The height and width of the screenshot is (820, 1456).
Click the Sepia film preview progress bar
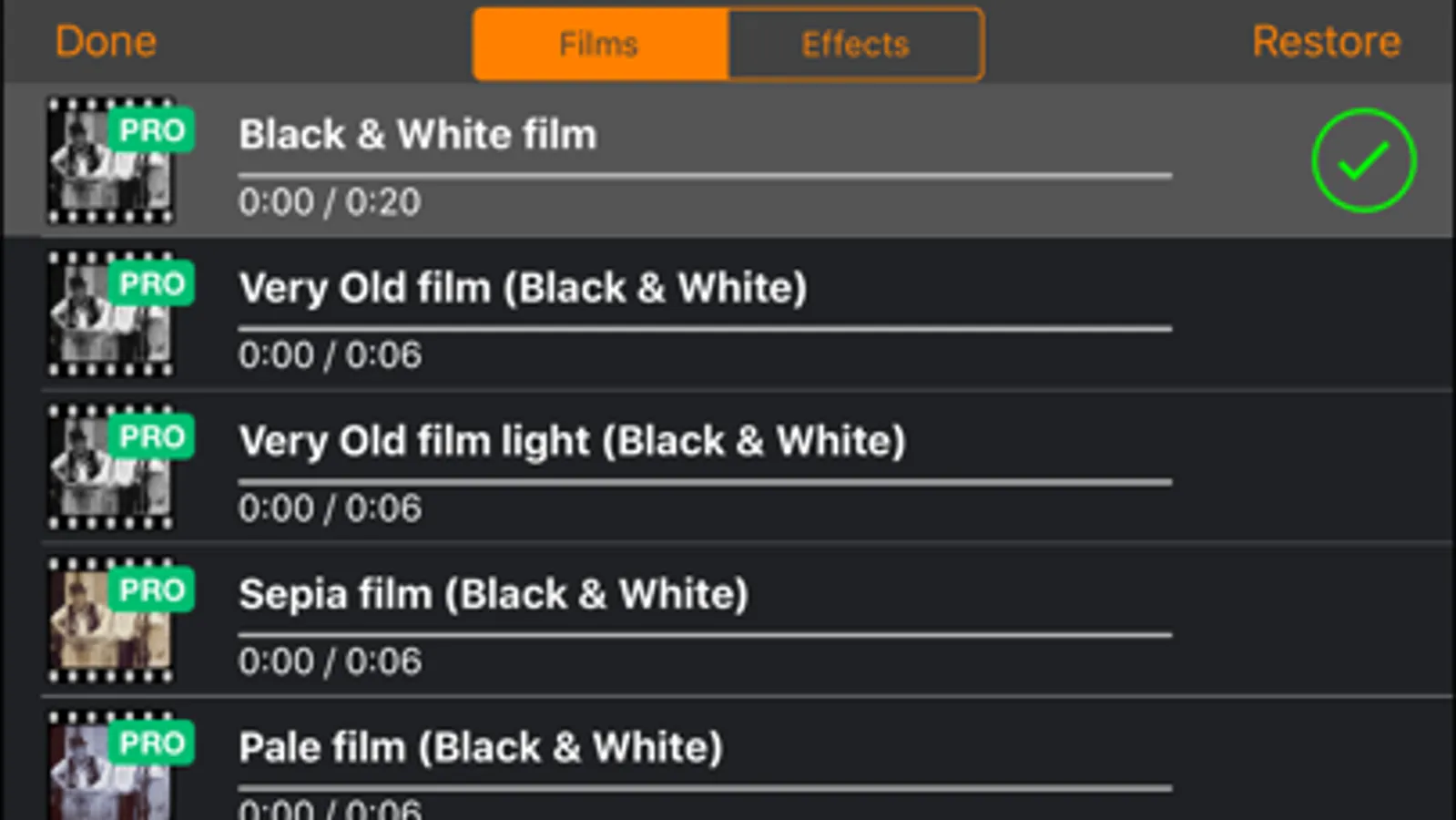pos(704,635)
